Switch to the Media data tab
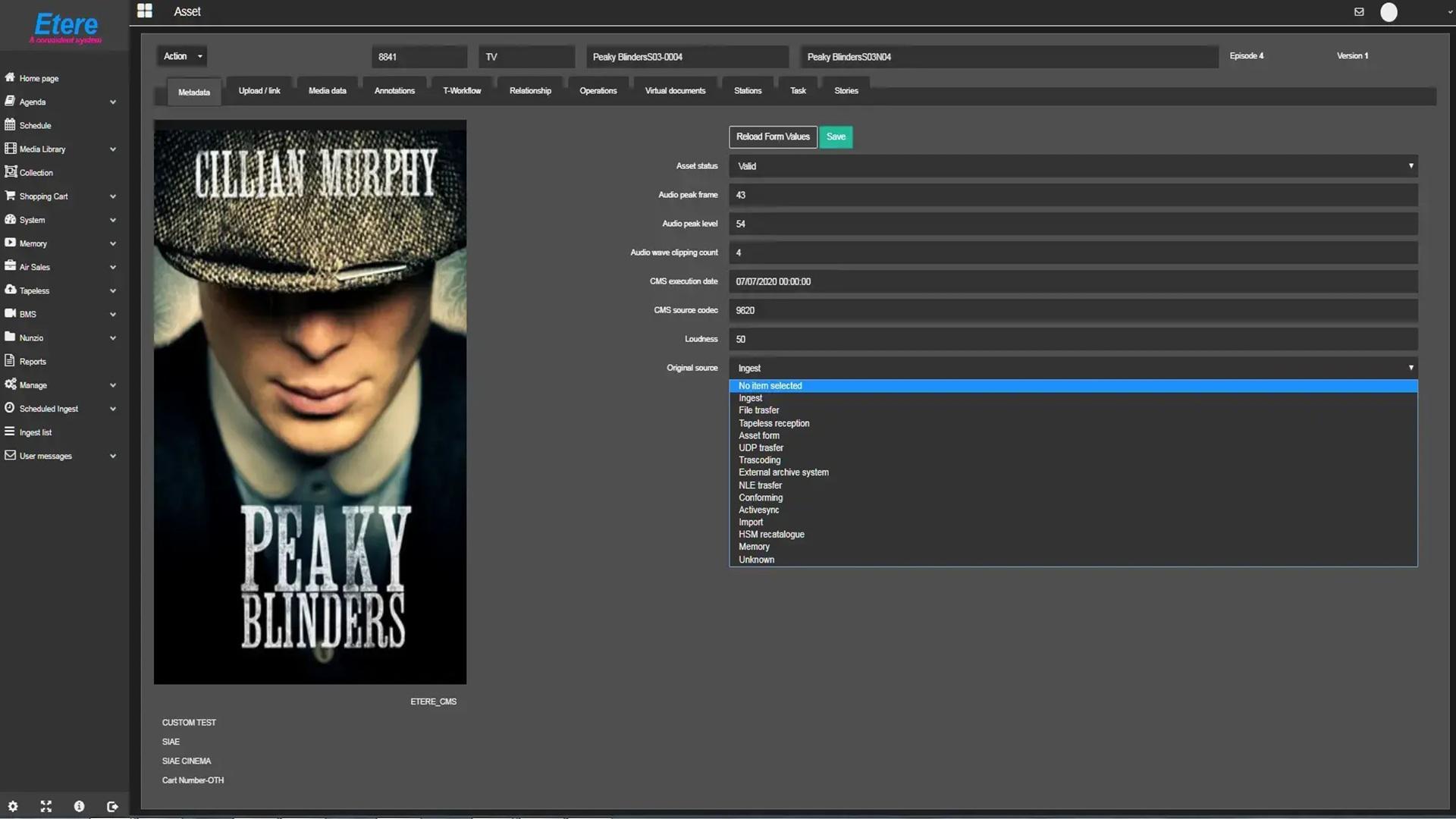Screen dimensions: 1456x819 coord(327,91)
